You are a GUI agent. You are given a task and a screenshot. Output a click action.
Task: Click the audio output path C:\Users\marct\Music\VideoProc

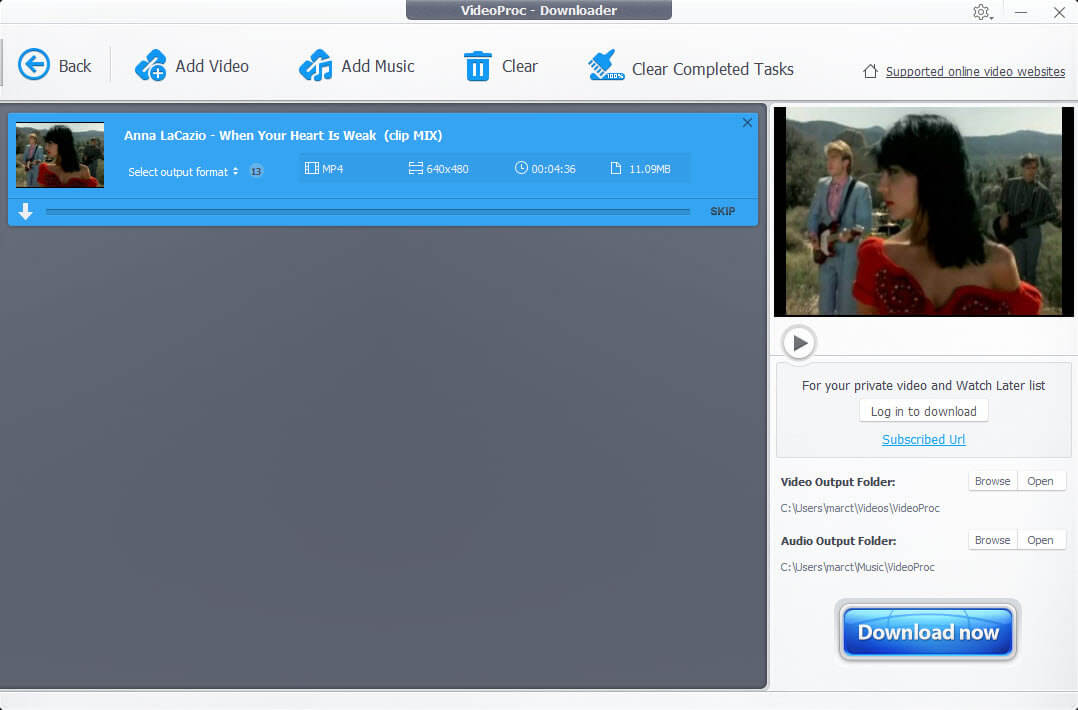[x=857, y=567]
